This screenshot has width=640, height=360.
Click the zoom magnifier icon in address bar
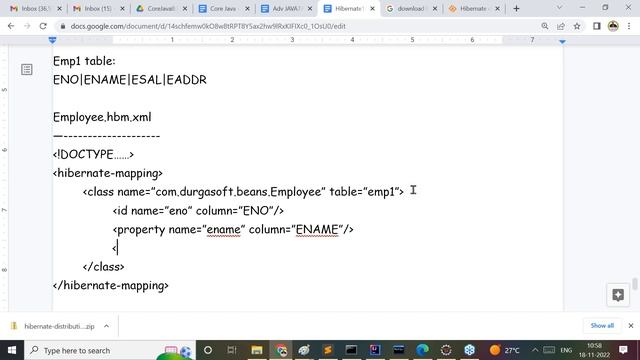click(x=545, y=26)
